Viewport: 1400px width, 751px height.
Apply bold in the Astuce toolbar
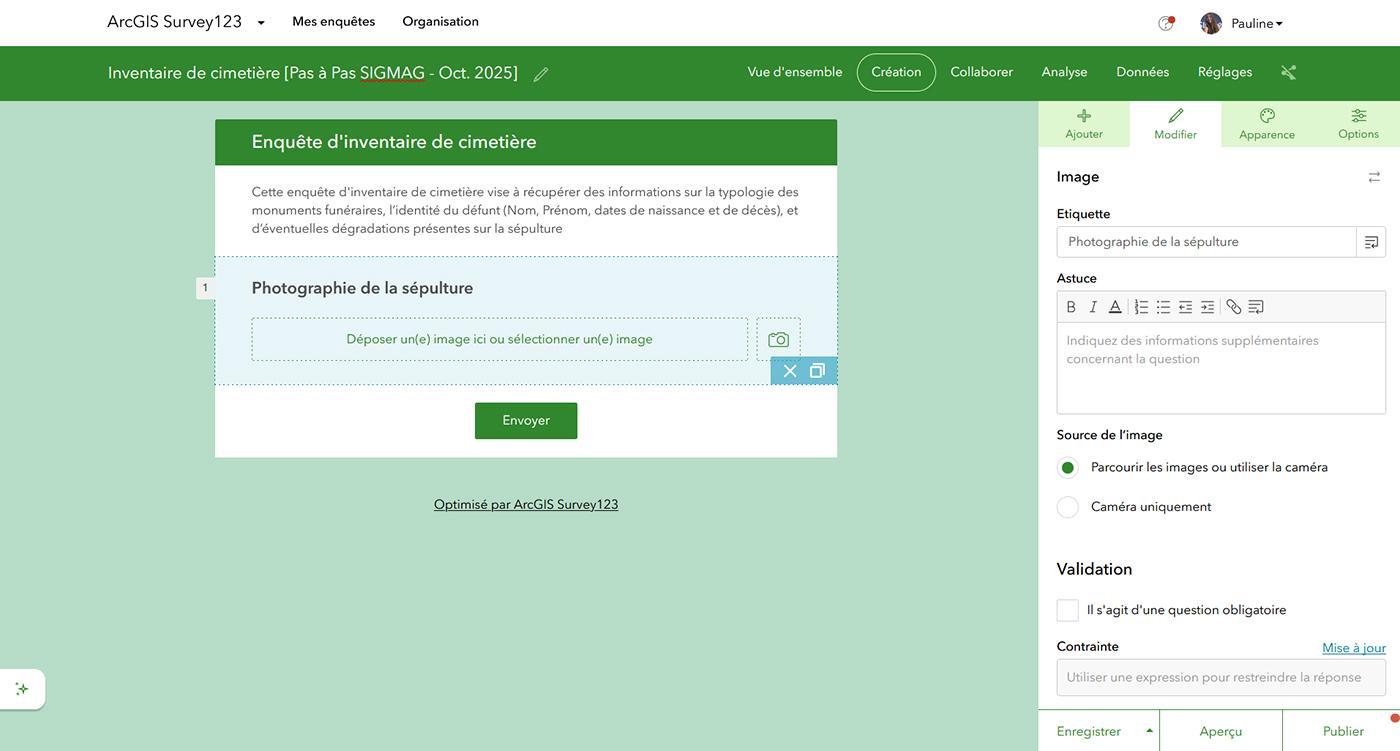1071,307
